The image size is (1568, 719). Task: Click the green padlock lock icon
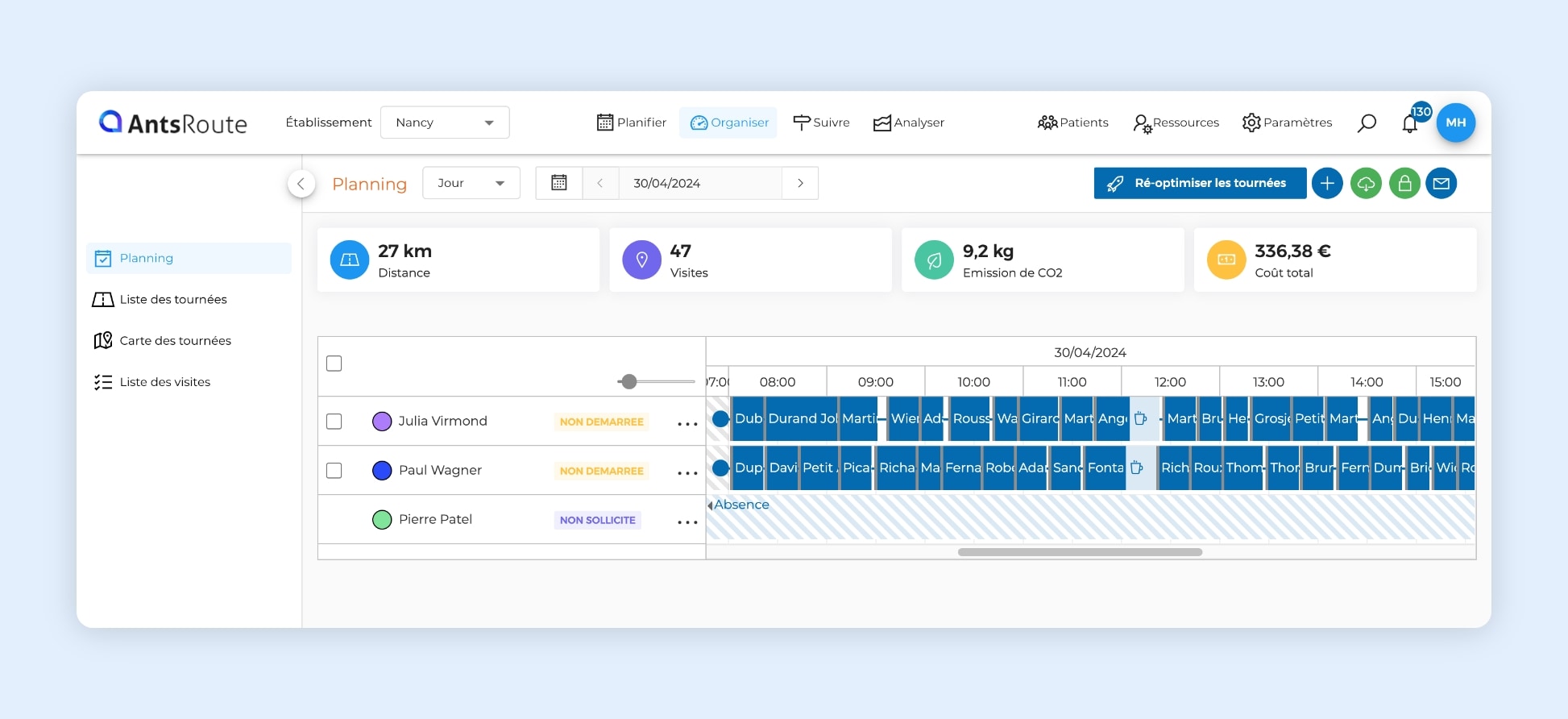(1404, 184)
